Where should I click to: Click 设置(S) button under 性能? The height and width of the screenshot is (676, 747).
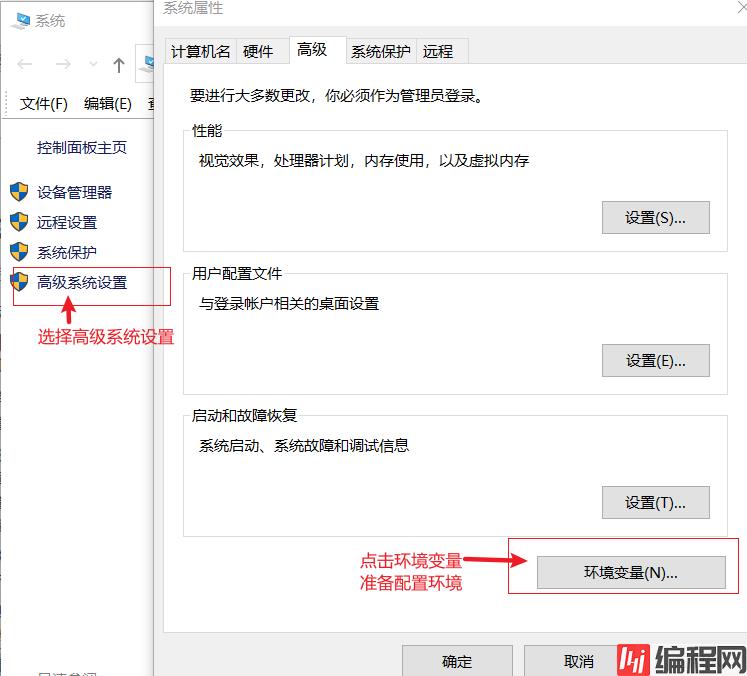(655, 217)
